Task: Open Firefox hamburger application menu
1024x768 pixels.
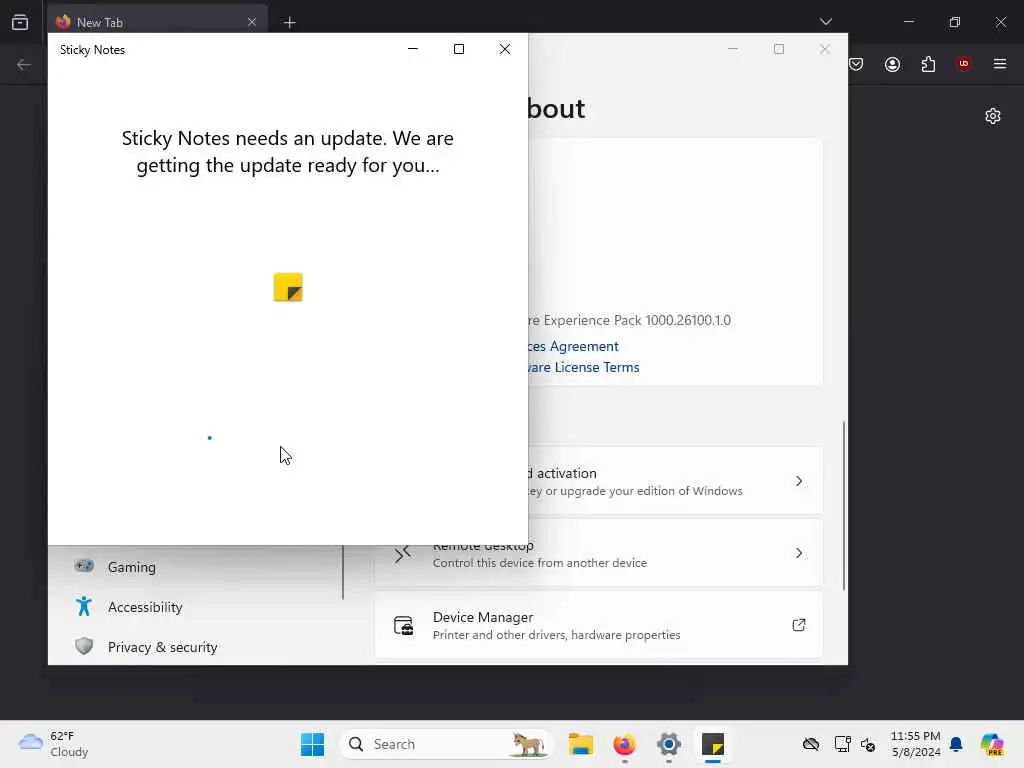Action: coord(1000,64)
